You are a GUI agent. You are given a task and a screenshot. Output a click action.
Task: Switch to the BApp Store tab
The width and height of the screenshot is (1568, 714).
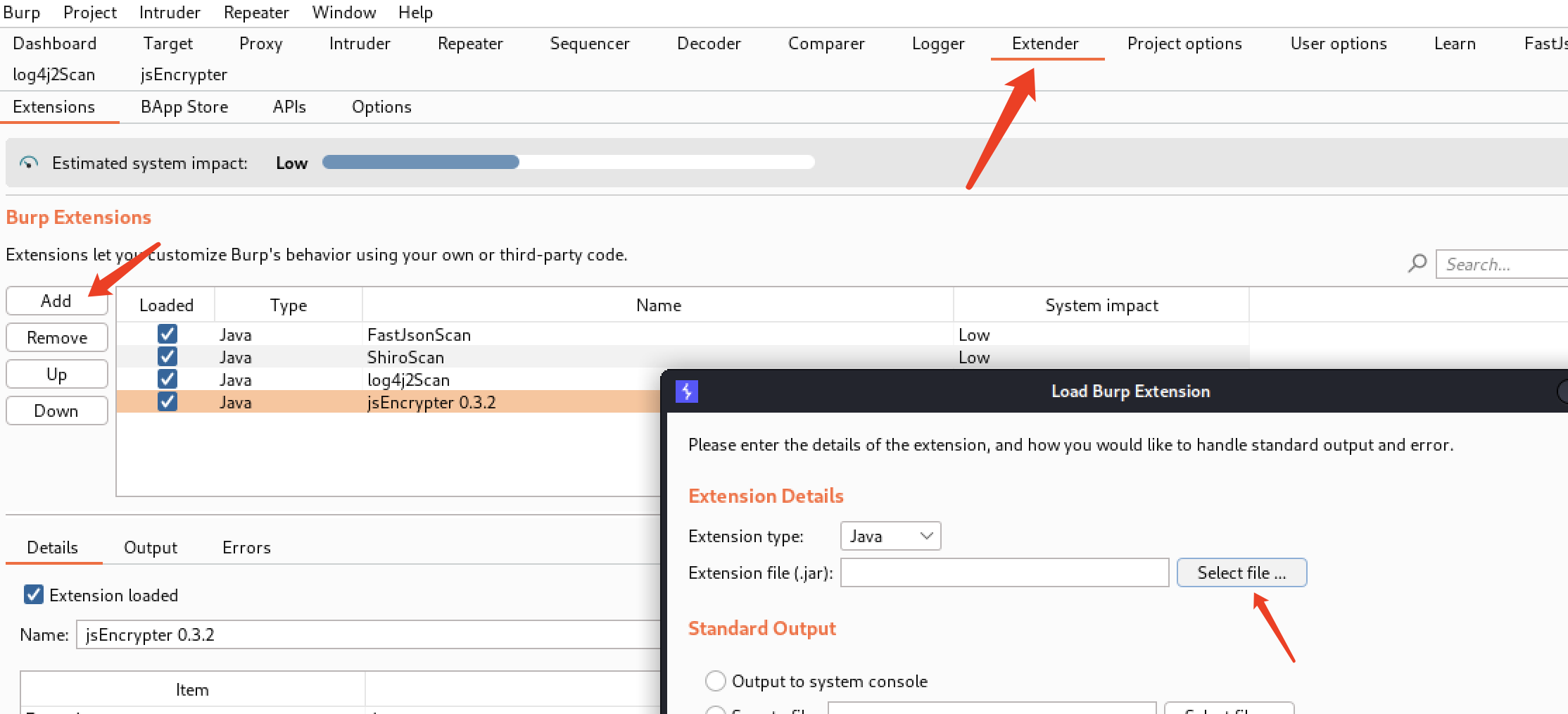[x=184, y=107]
